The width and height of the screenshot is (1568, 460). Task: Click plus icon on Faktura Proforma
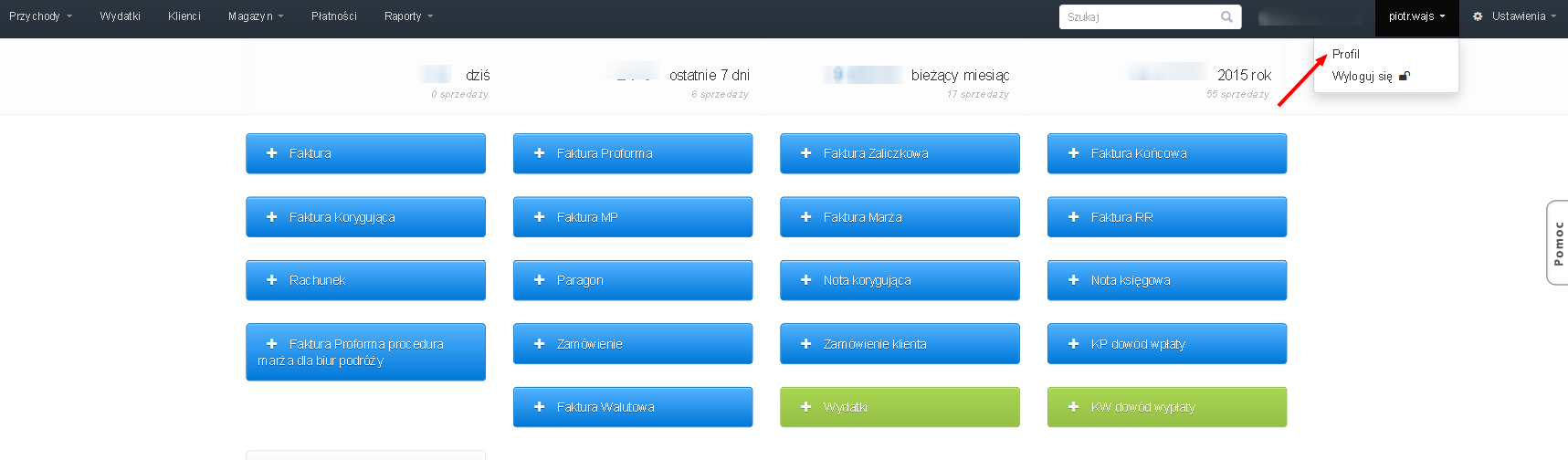[x=539, y=153]
